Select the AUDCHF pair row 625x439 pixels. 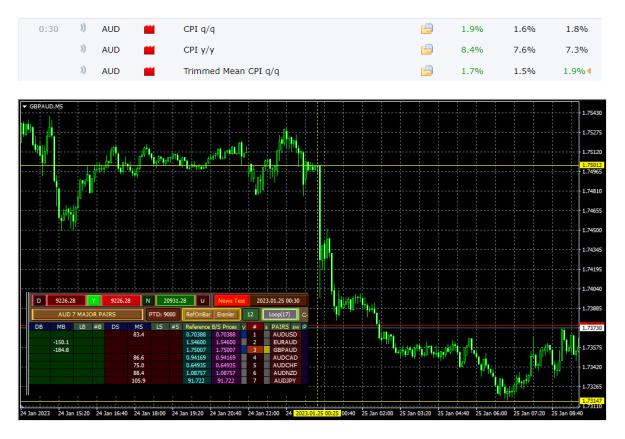click(285, 365)
